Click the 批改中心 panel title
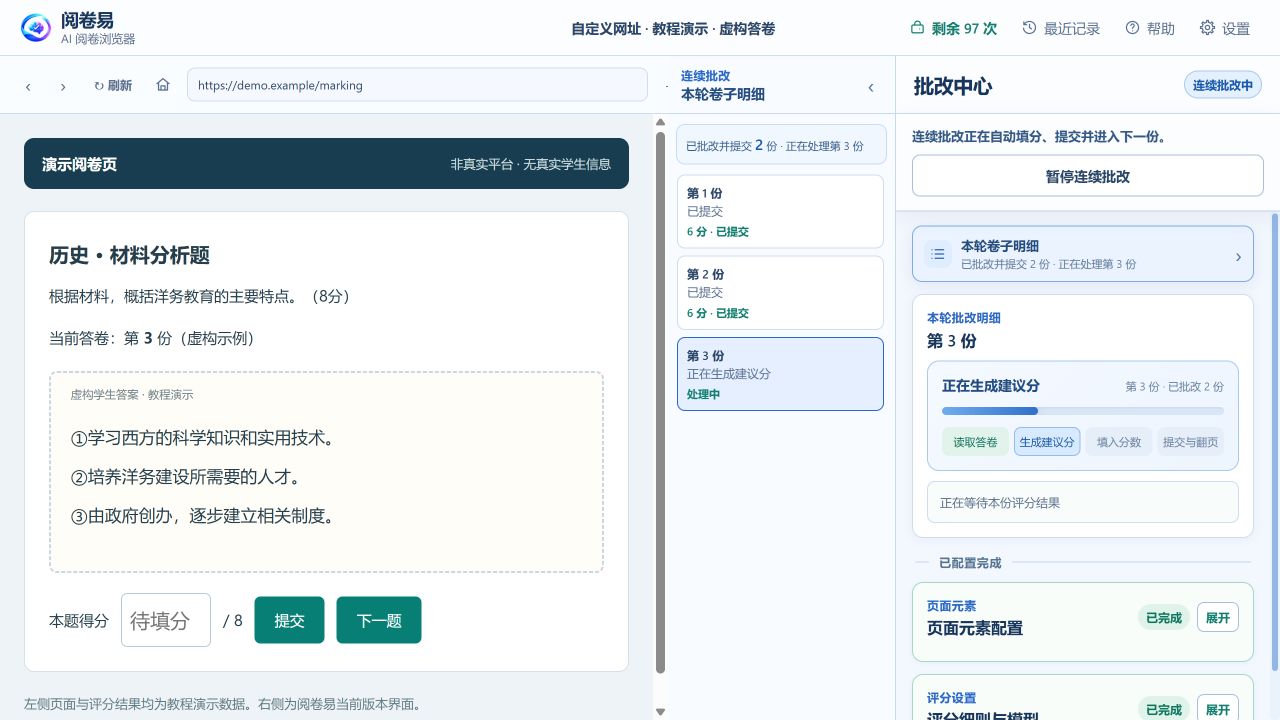1280x720 pixels. [953, 86]
